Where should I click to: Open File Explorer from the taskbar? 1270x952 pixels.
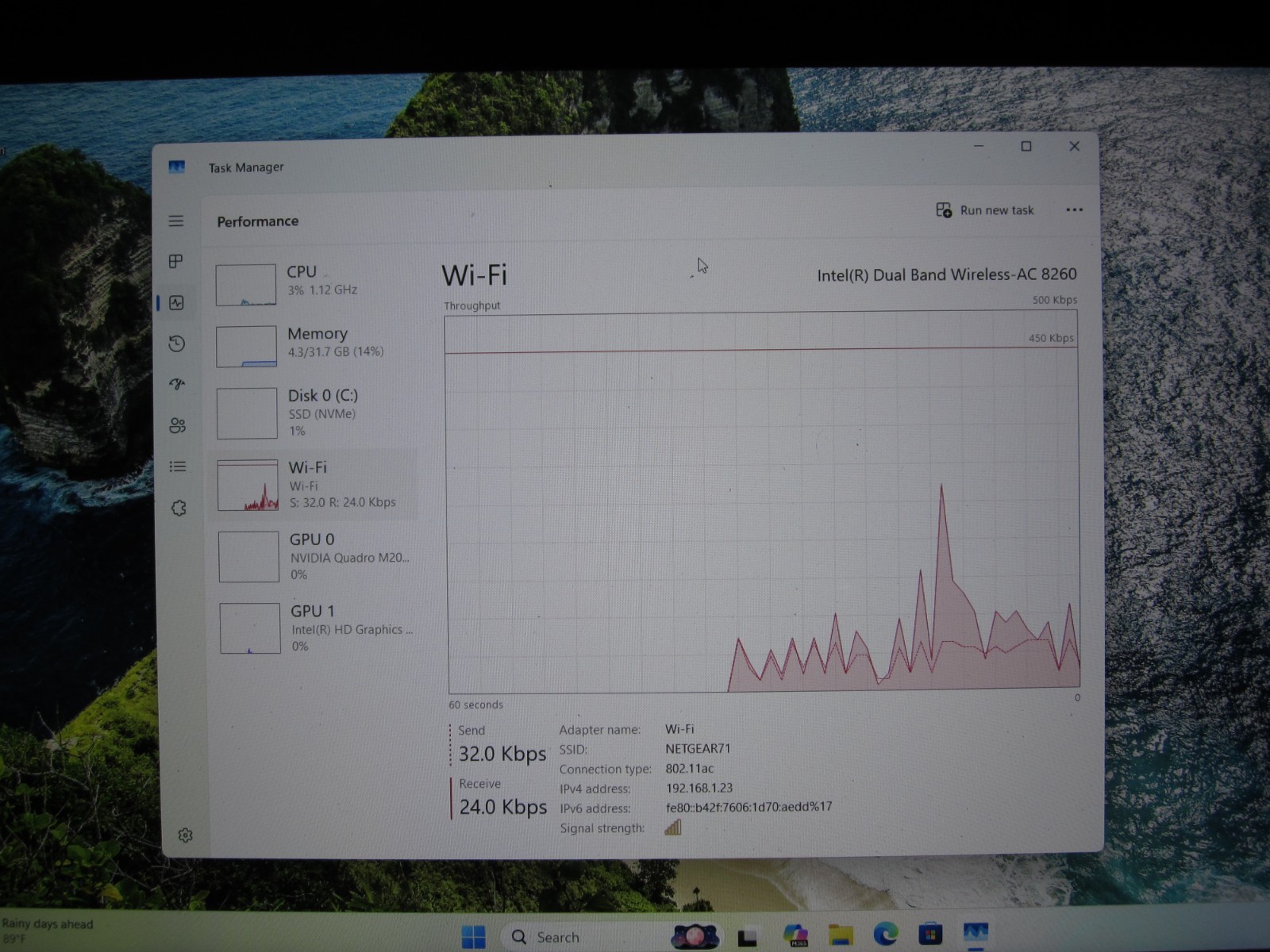tap(841, 935)
